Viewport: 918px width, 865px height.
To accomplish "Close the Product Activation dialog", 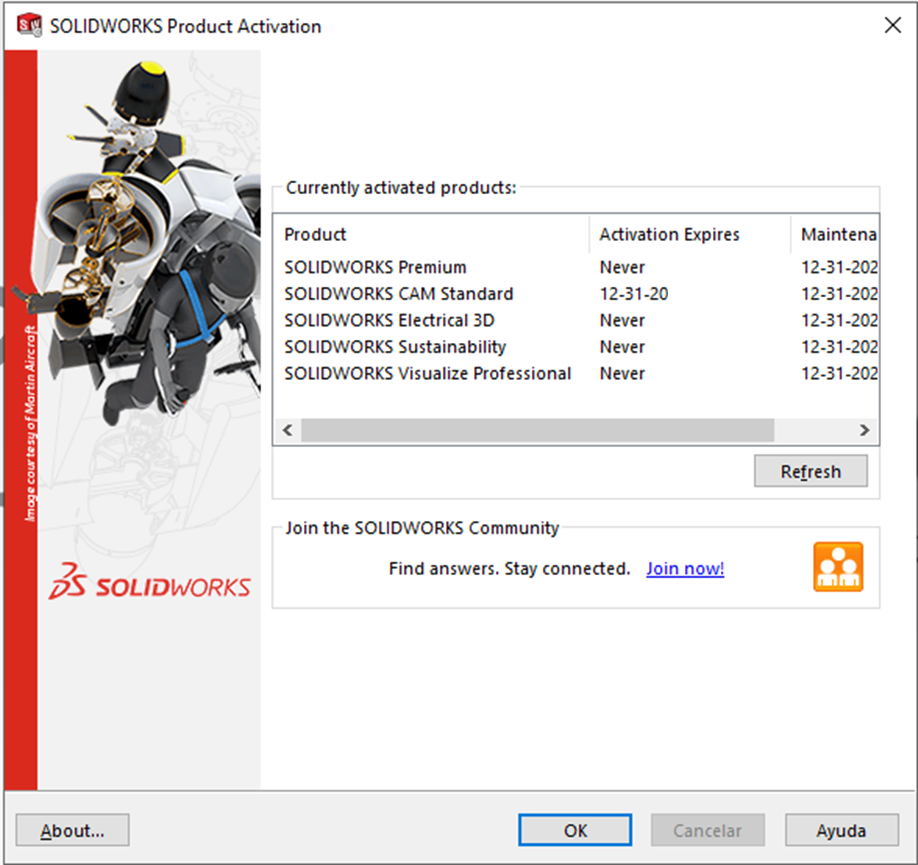I will 892,25.
